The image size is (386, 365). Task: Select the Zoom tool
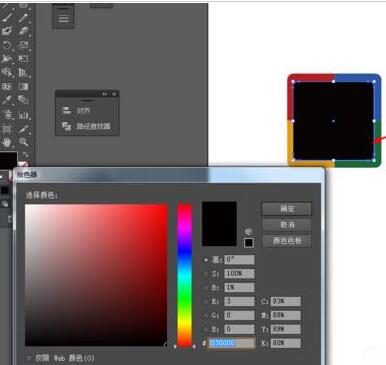(x=23, y=142)
